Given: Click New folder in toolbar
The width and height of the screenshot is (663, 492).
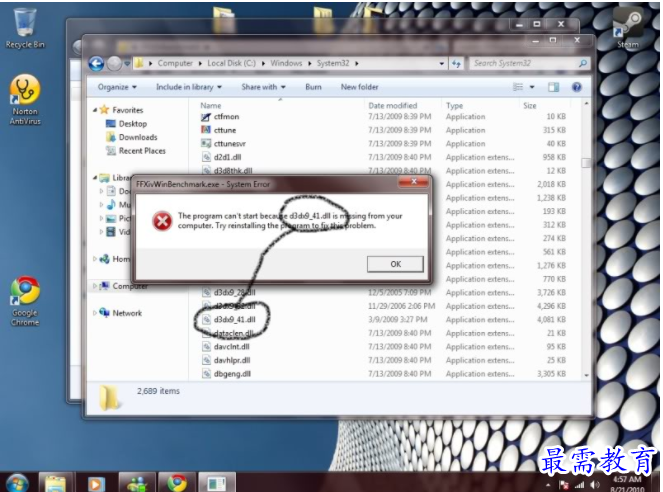Looking at the screenshot, I should [359, 87].
